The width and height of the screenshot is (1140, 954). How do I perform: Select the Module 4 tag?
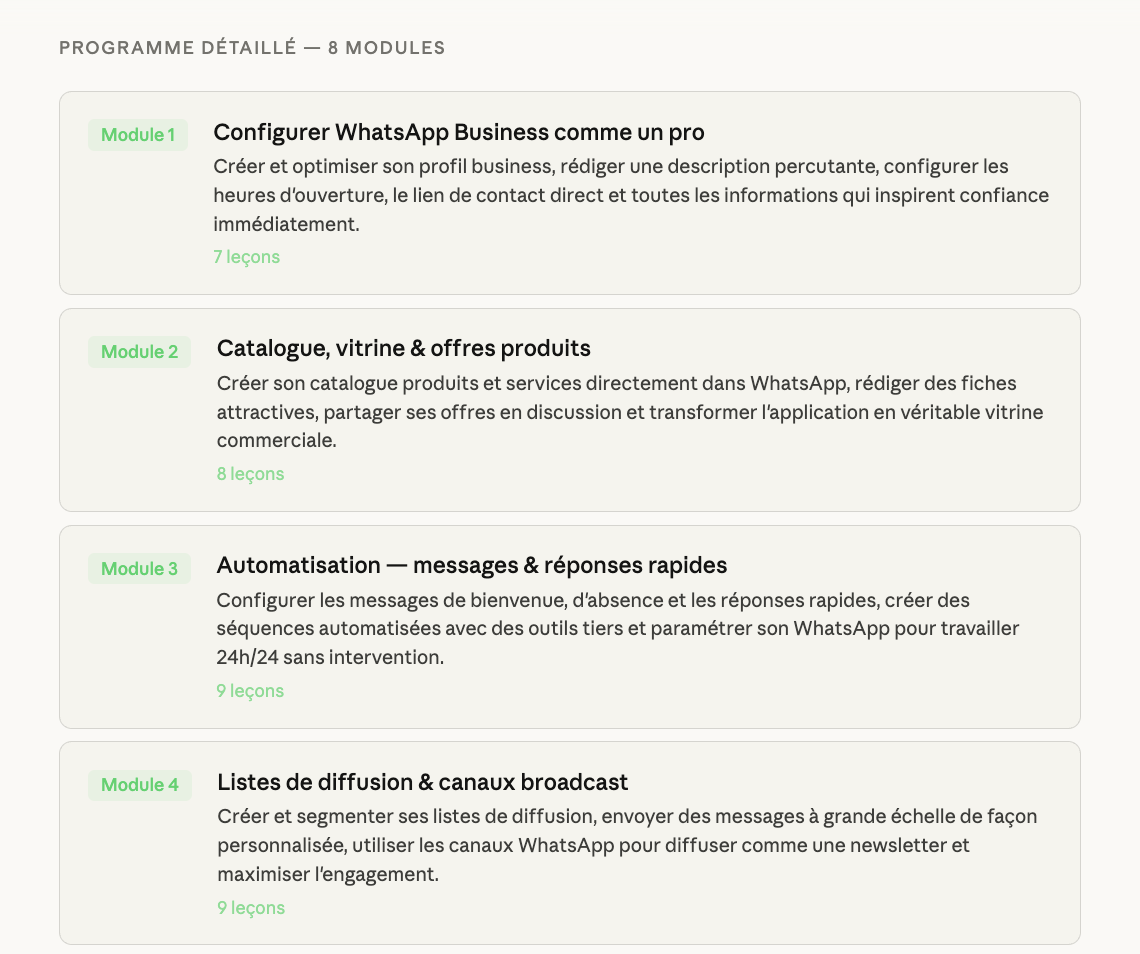pos(140,785)
